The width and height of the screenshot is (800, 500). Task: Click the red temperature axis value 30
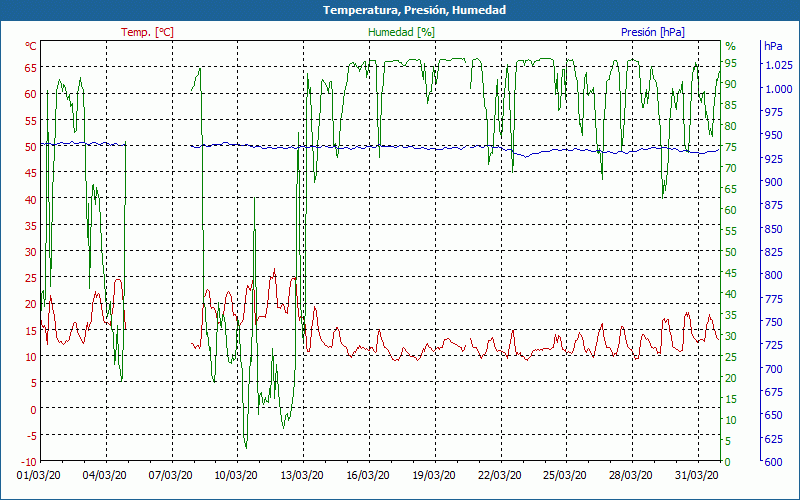pos(31,252)
